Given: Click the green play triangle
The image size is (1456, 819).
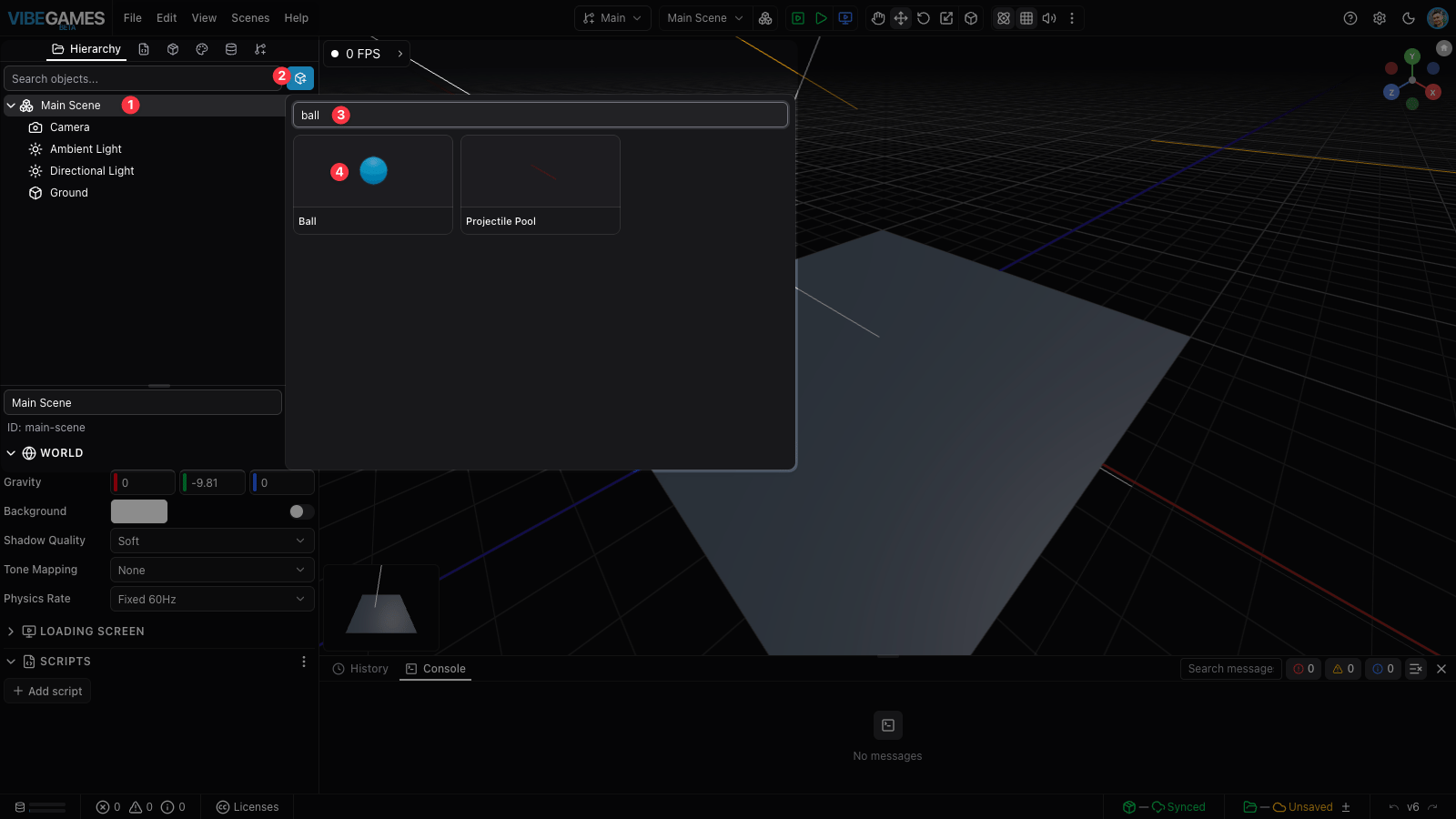Looking at the screenshot, I should (821, 18).
